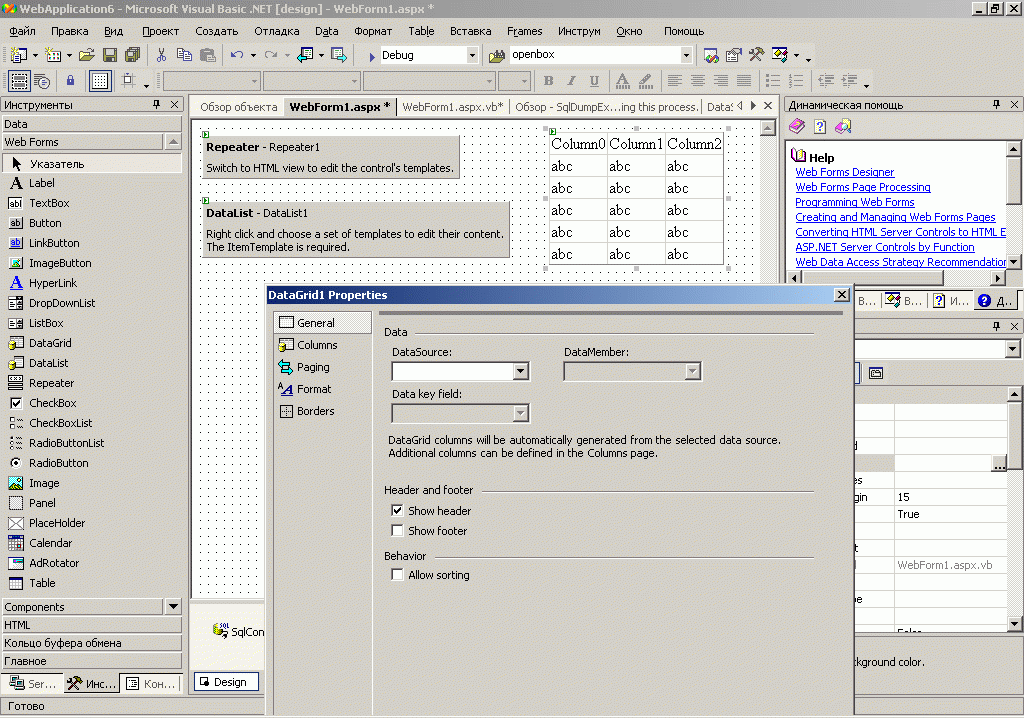Click the center align icon
Image resolution: width=1024 pixels, height=718 pixels.
coord(697,81)
